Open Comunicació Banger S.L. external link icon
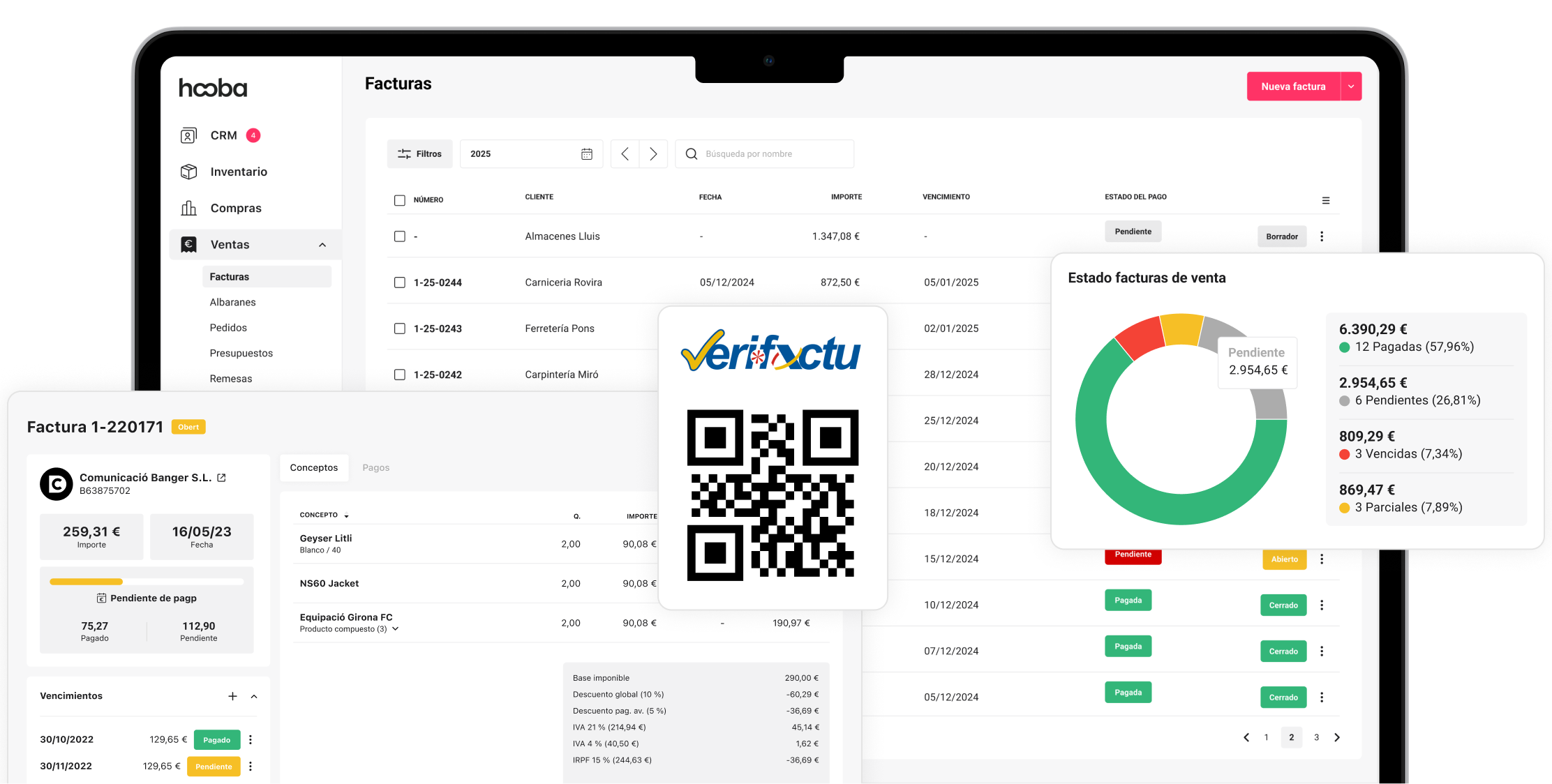Screen dimensions: 1552x784 pos(222,478)
